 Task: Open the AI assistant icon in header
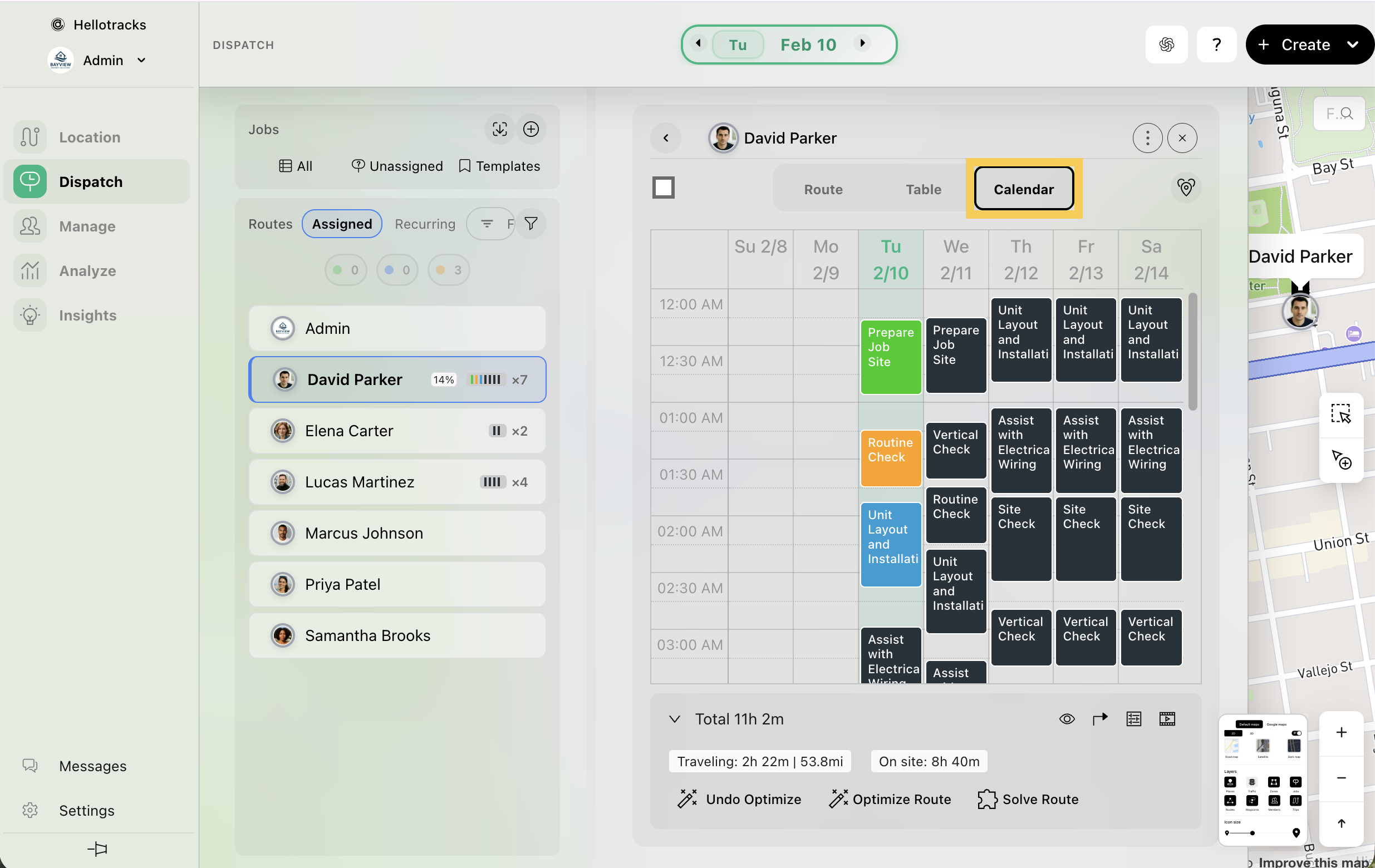coord(1166,45)
